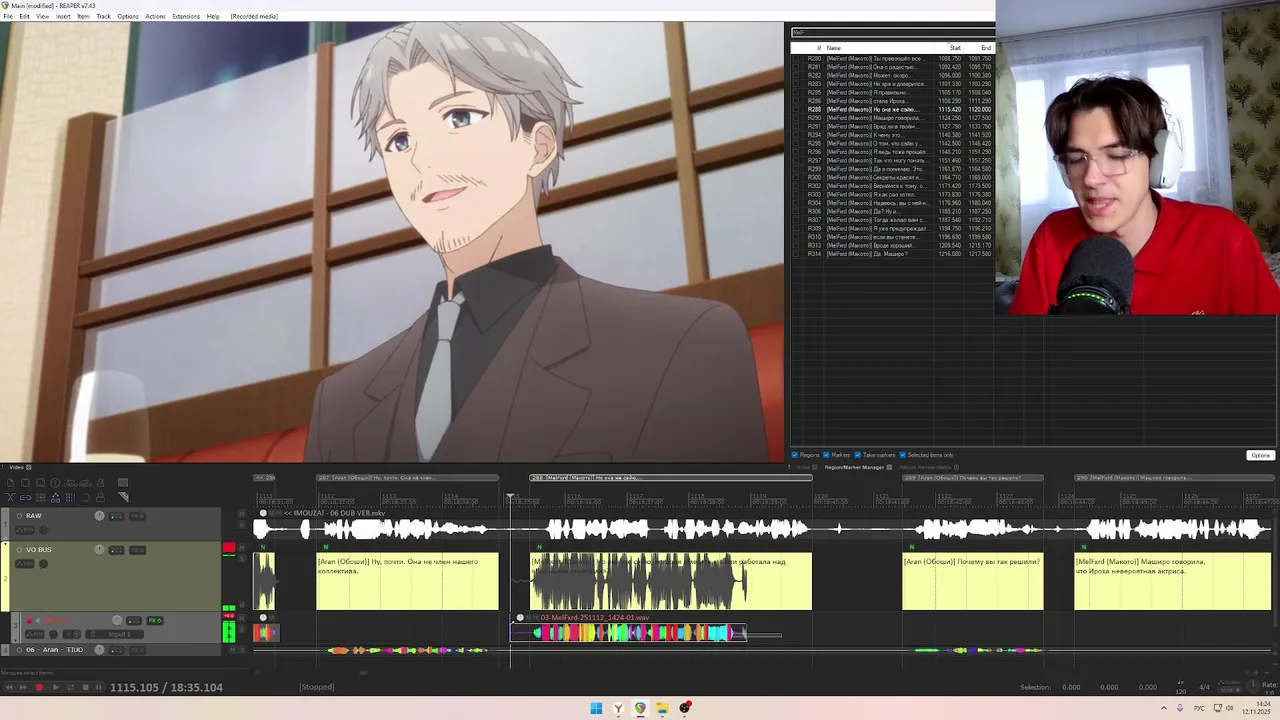Image resolution: width=1280 pixels, height=720 pixels.
Task: Open Project Settings from the toolbar
Action: 55,483
